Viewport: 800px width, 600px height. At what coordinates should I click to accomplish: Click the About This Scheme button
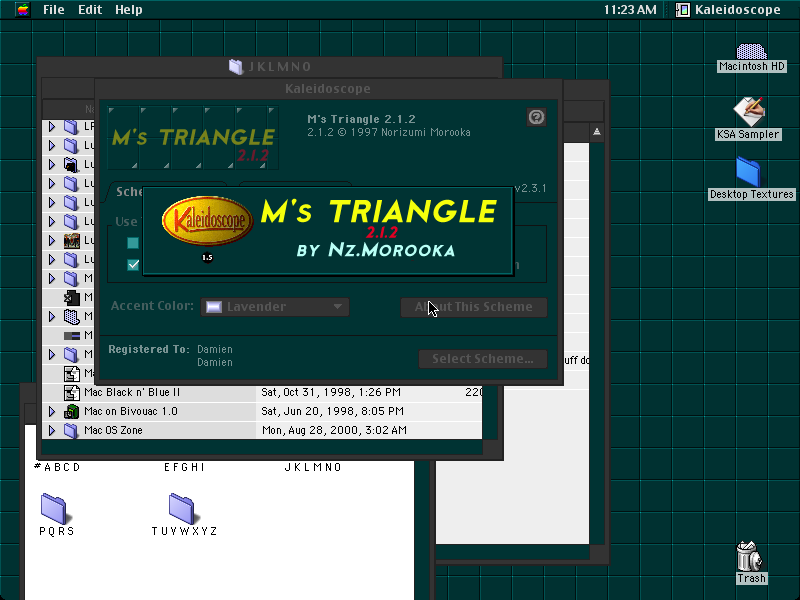(x=474, y=307)
